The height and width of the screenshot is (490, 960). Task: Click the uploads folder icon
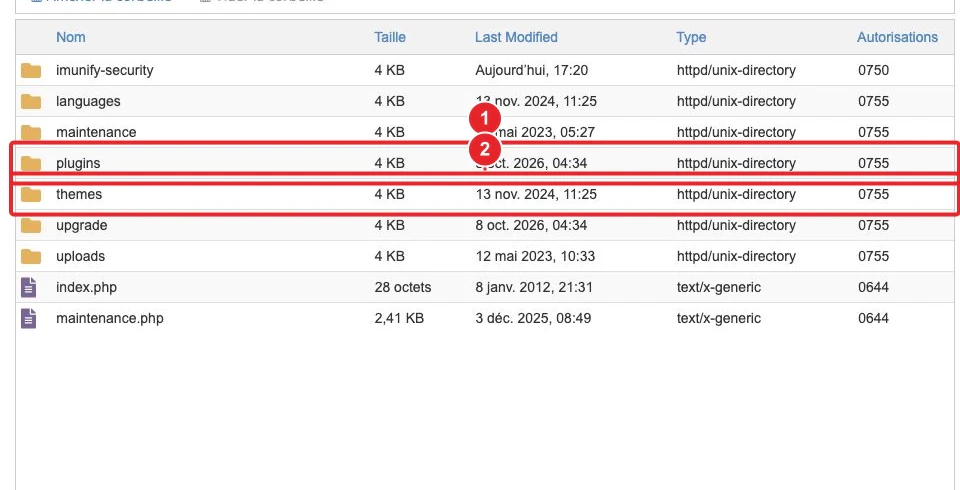(31, 256)
